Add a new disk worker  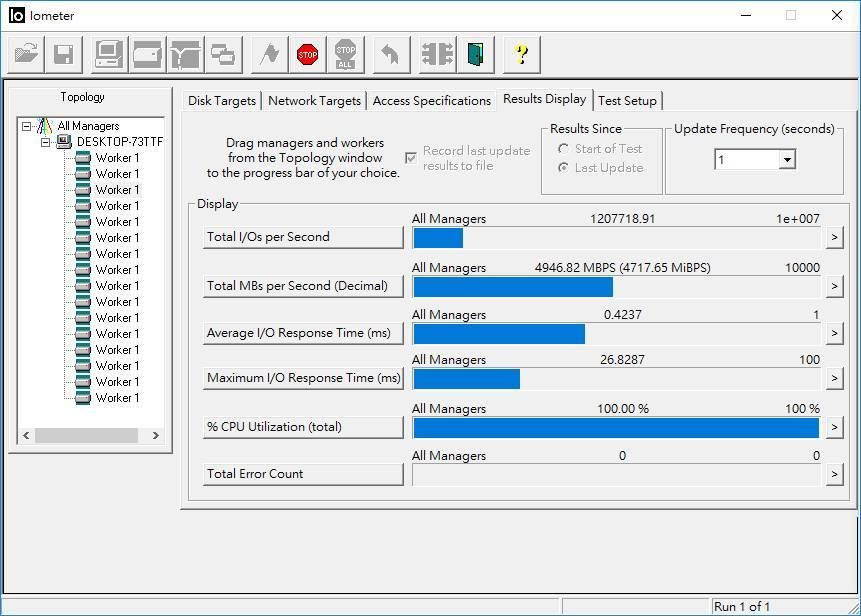click(146, 54)
